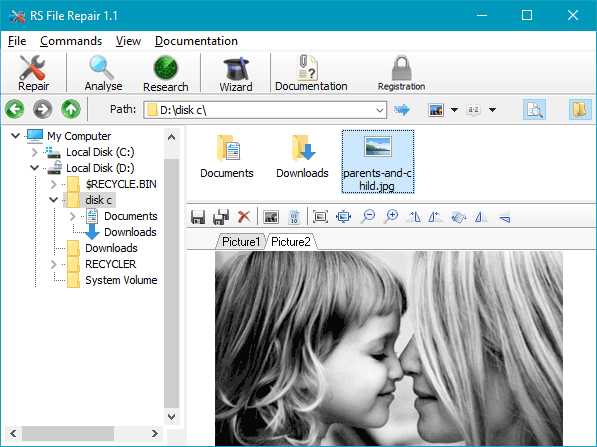Image resolution: width=597 pixels, height=447 pixels.
Task: Click the single floppy-disk save icon
Action: tap(198, 217)
